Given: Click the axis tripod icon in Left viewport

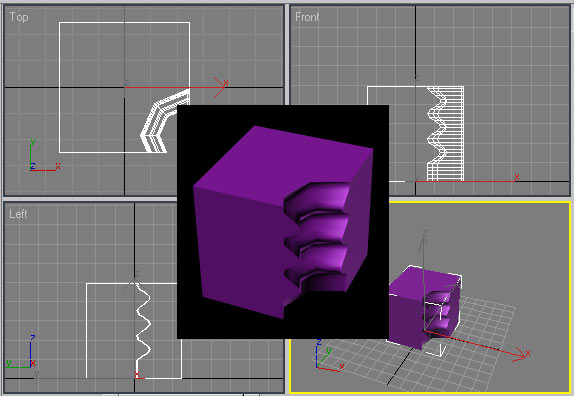Looking at the screenshot, I should 21,351.
